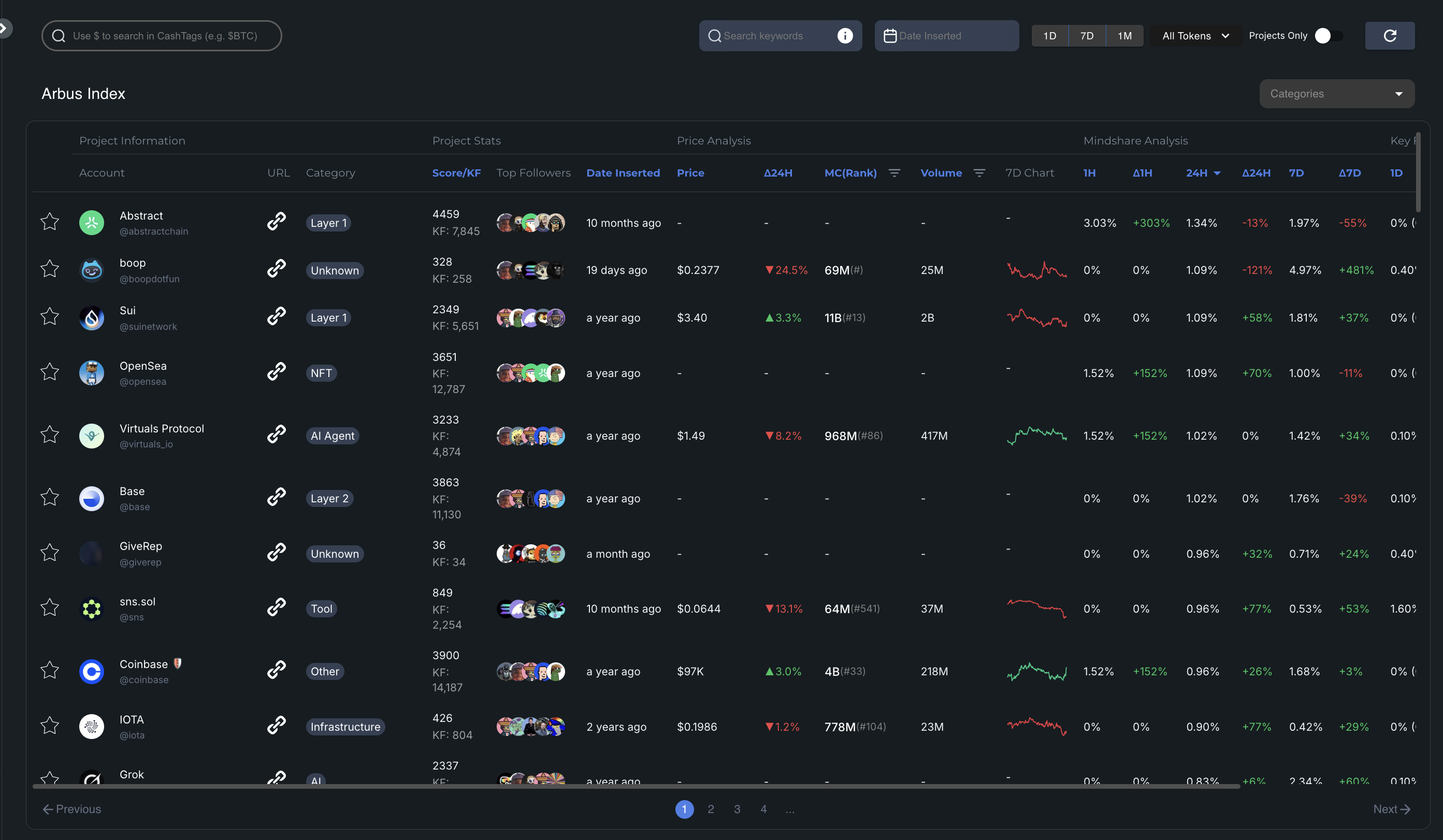Star Base as a favorite

coord(50,498)
